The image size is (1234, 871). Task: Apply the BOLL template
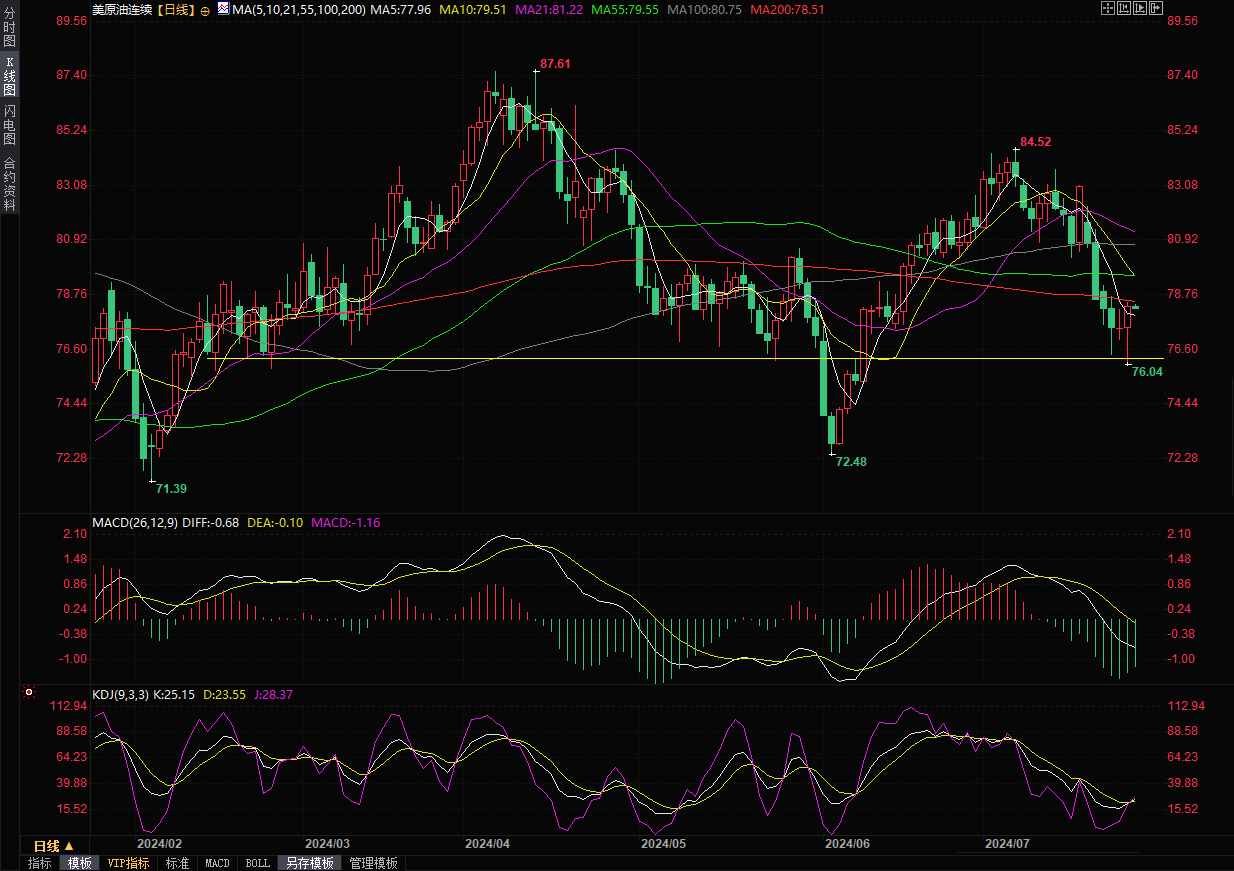257,863
